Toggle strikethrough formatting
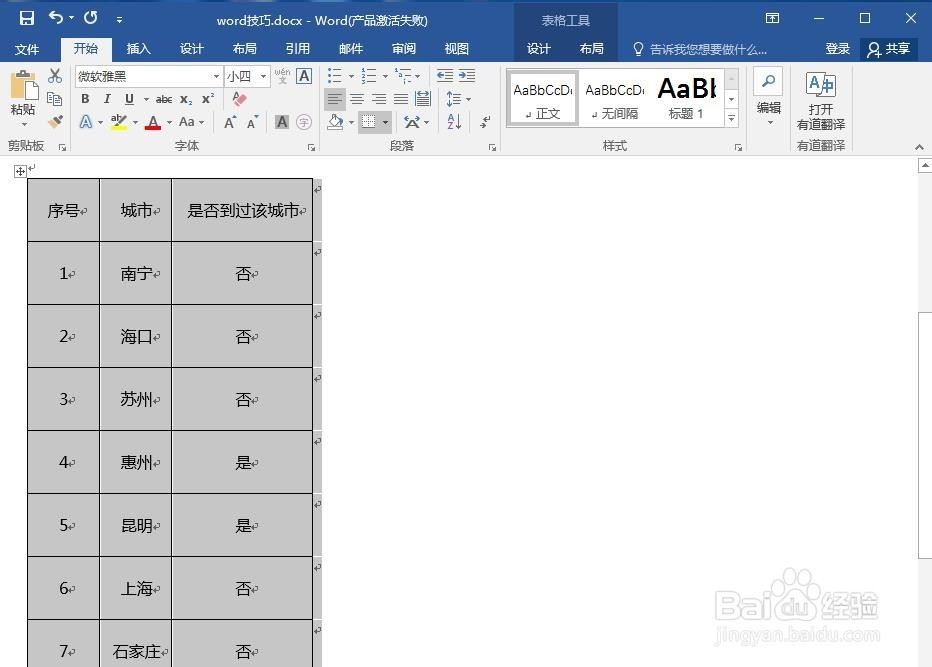 click(165, 99)
